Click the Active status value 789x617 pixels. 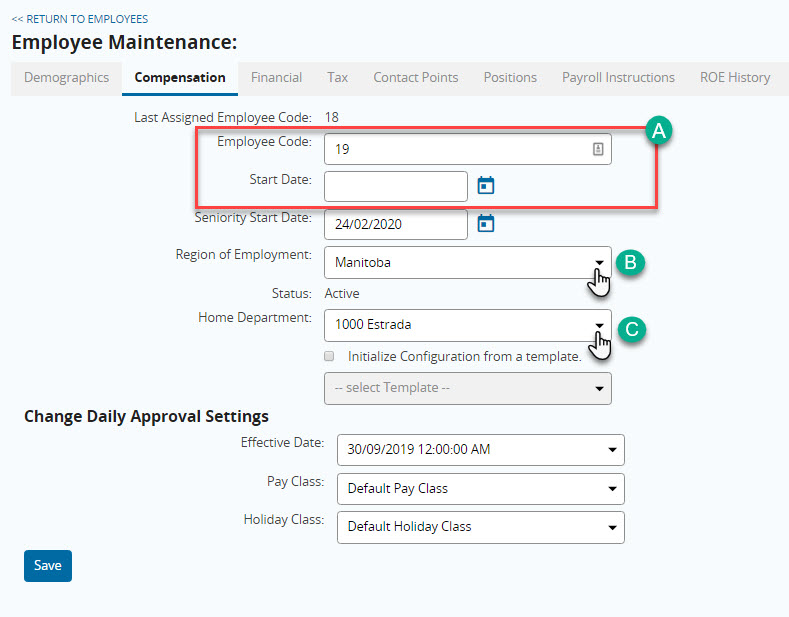(x=342, y=293)
